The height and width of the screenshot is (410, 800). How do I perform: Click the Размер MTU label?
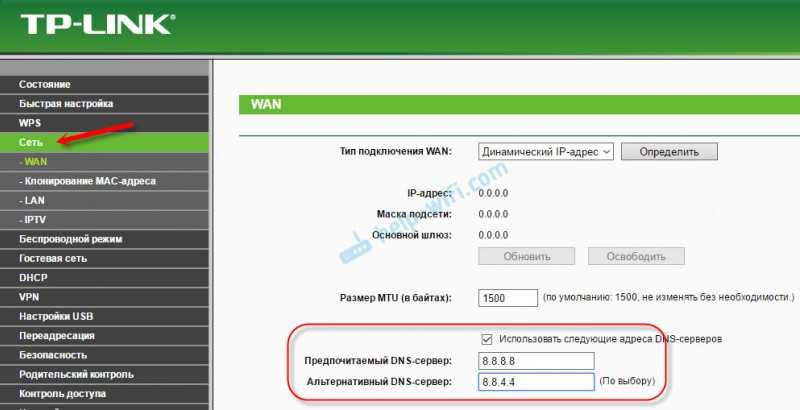pyautogui.click(x=395, y=298)
